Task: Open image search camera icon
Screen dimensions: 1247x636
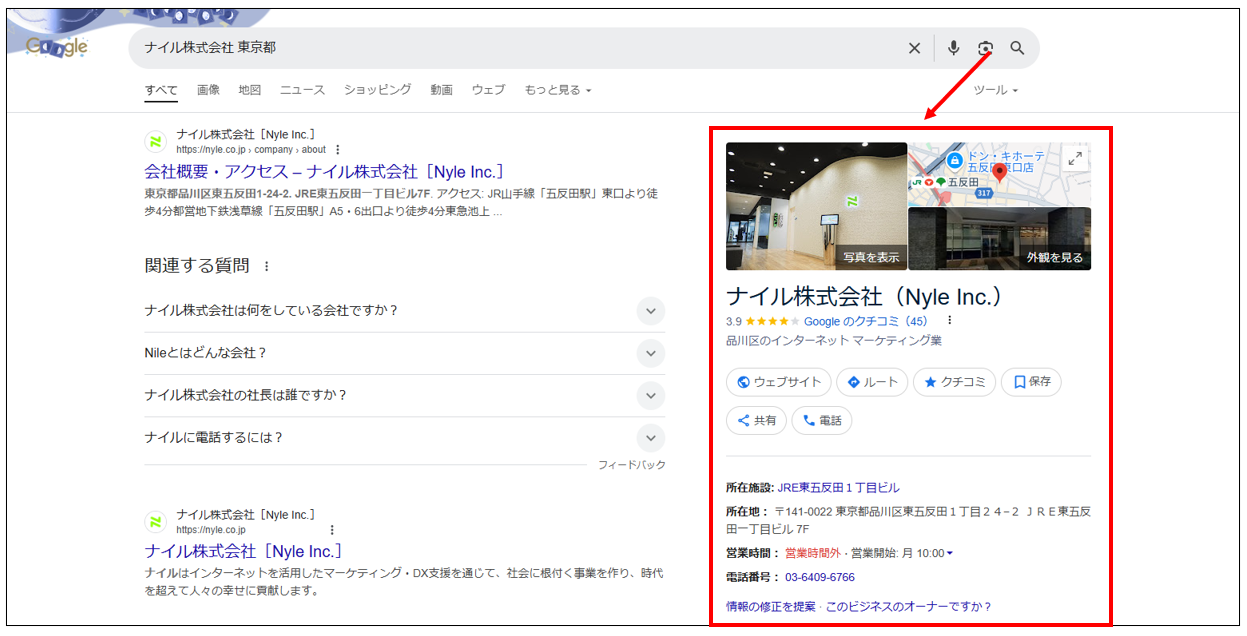Action: [x=985, y=48]
